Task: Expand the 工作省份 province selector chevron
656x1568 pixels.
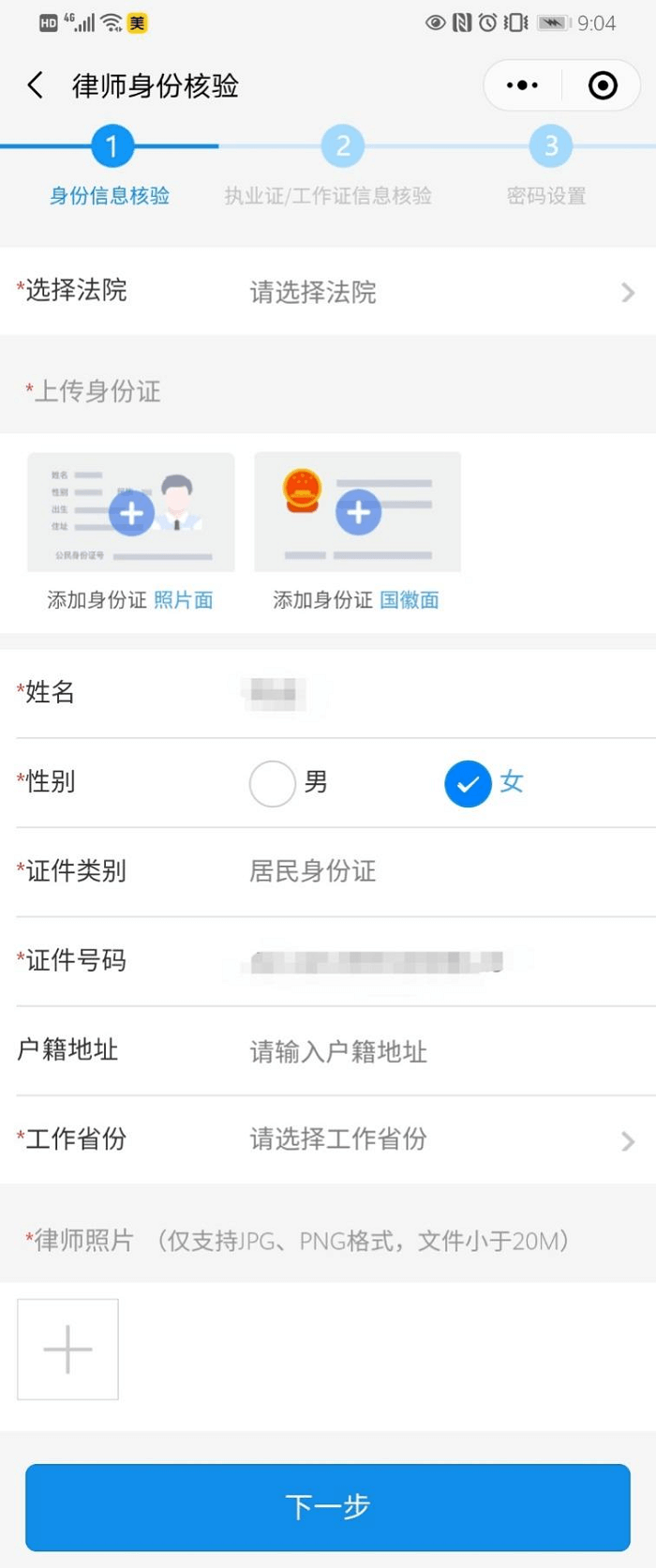Action: tap(628, 1140)
